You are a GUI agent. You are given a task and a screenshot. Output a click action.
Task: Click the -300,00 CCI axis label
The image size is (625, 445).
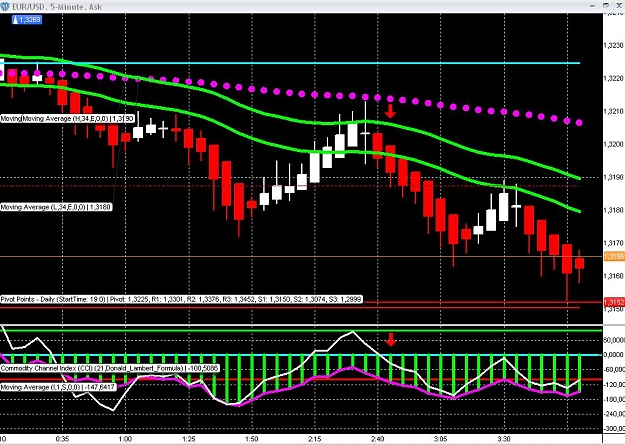tap(614, 429)
